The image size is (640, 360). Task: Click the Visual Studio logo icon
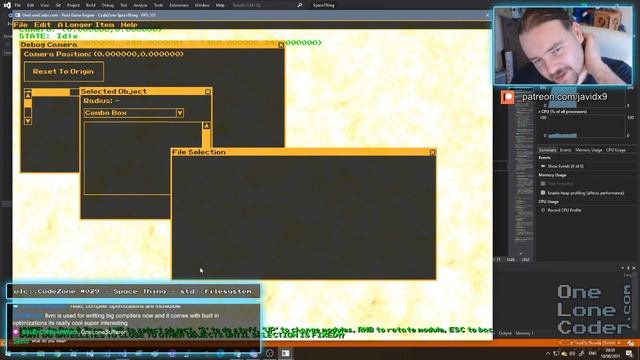(7, 5)
